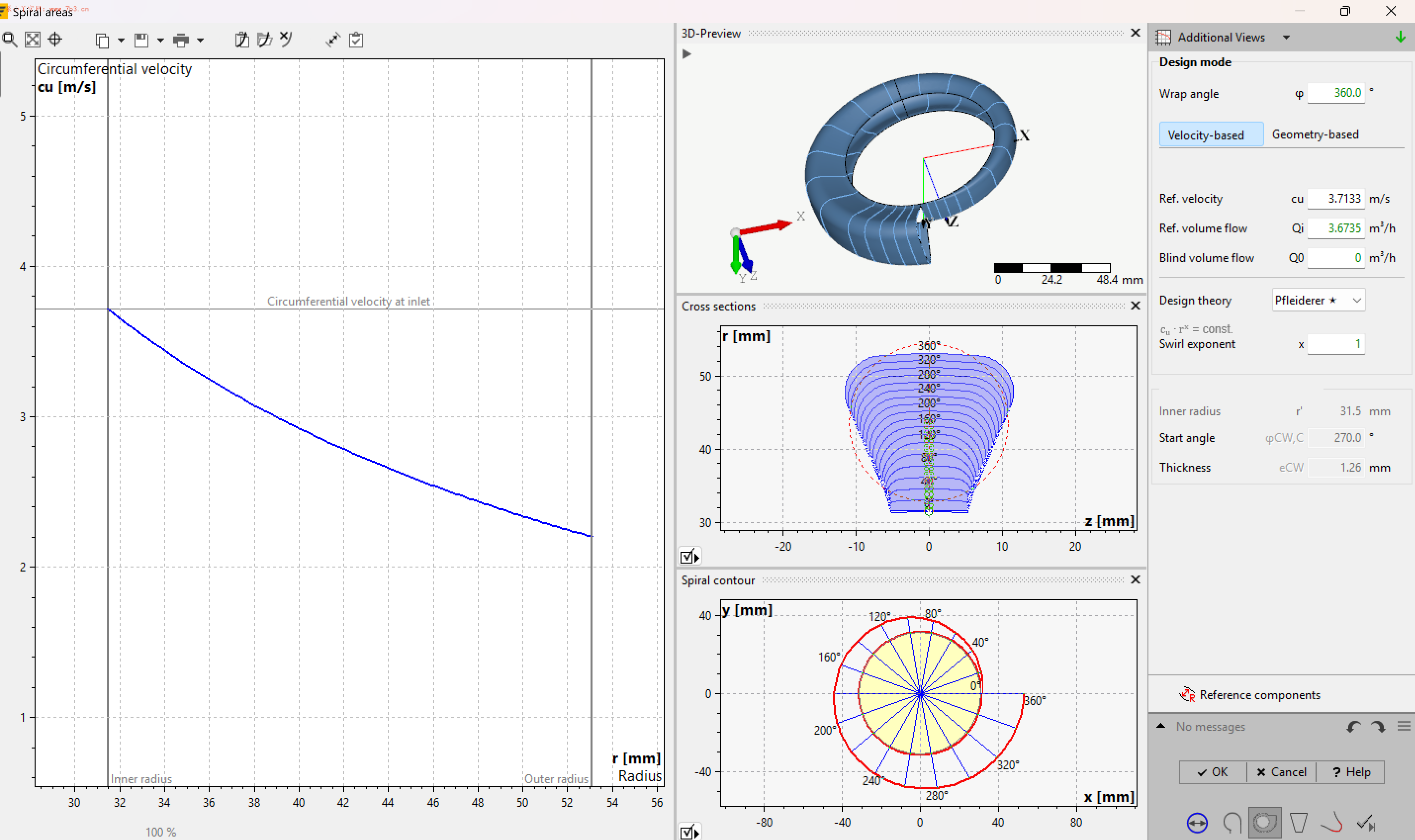This screenshot has height=840, width=1415.
Task: Open the save icon dropdown arrow
Action: [x=160, y=40]
